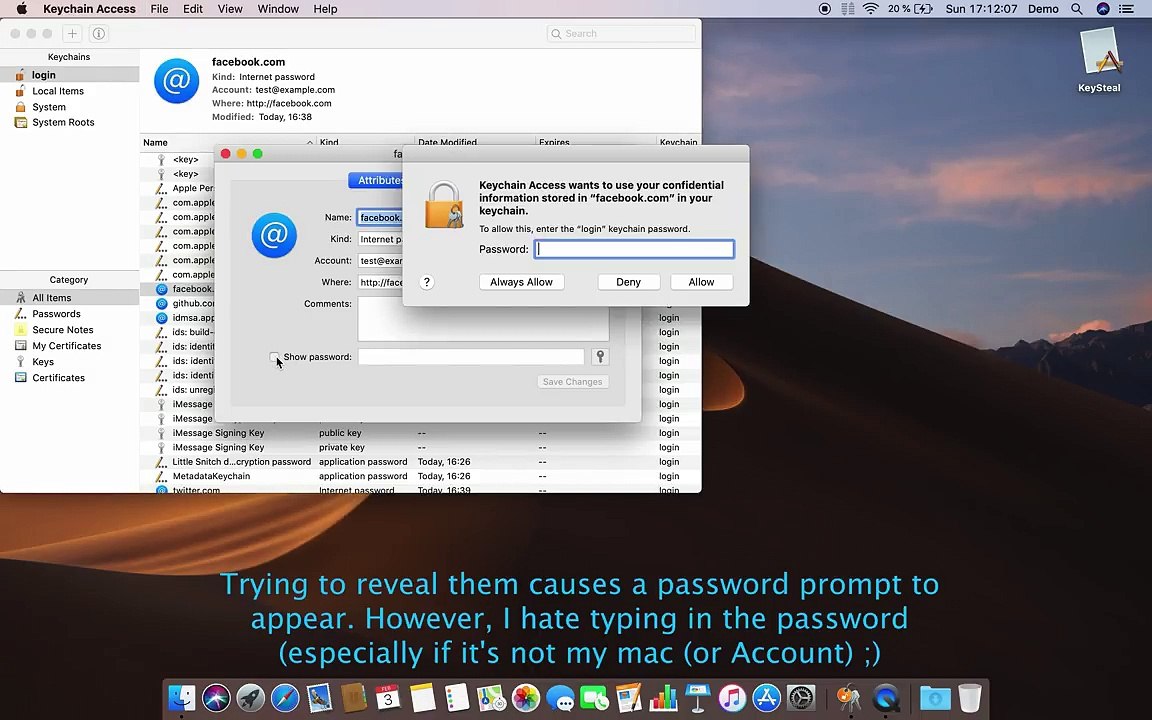Image resolution: width=1152 pixels, height=720 pixels.
Task: Open the Help menu
Action: coord(325,9)
